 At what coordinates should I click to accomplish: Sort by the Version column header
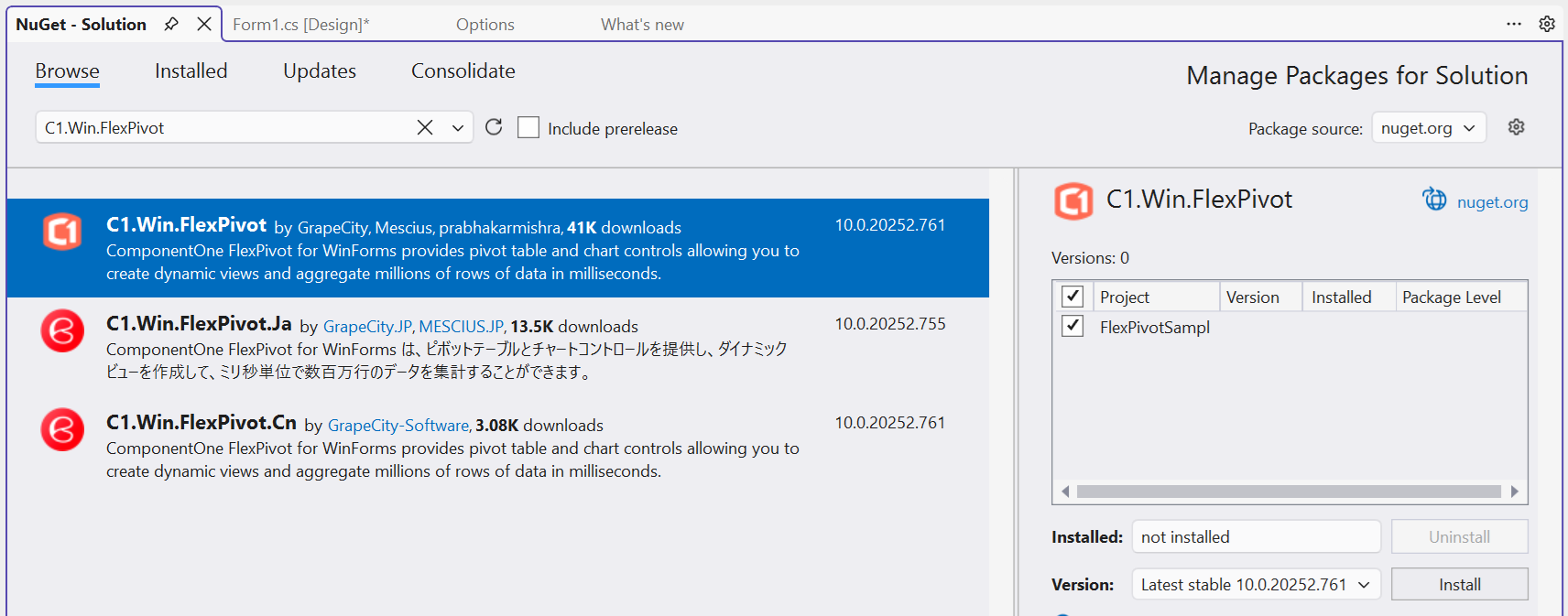[1261, 297]
